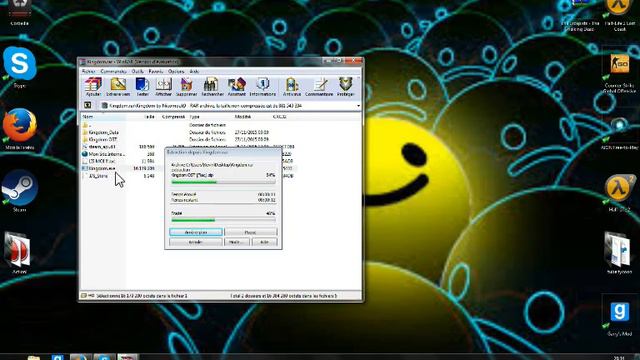Image resolution: width=640 pixels, height=360 pixels.
Task: Click the up-one-level button beside the address bar
Action: pos(87,105)
